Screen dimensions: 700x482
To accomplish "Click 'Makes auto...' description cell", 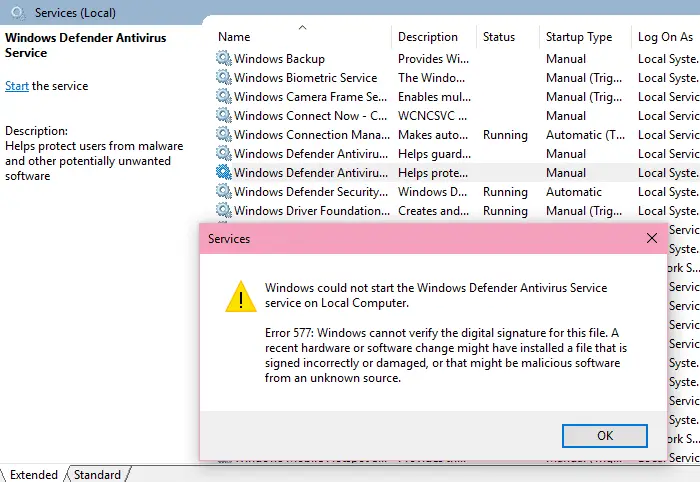I will (x=433, y=135).
